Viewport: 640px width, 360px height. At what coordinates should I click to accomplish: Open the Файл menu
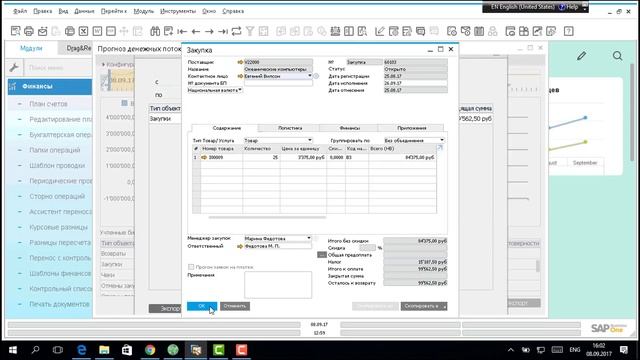pyautogui.click(x=20, y=11)
